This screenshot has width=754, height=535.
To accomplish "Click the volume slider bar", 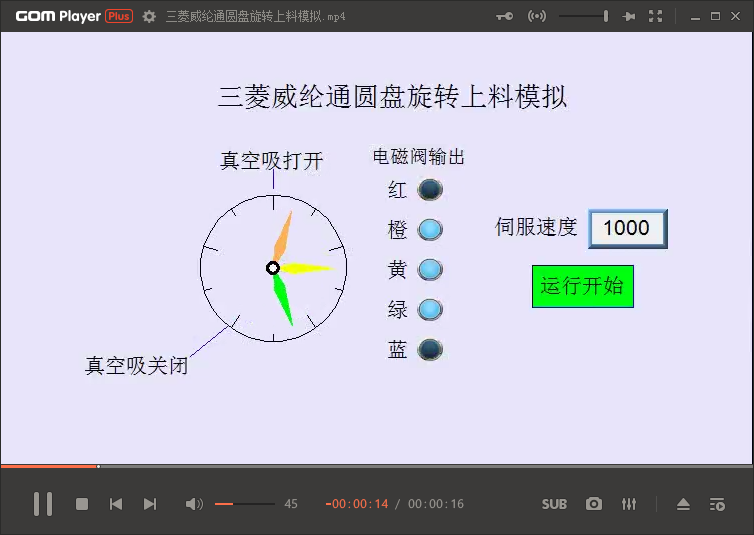I will [x=244, y=504].
